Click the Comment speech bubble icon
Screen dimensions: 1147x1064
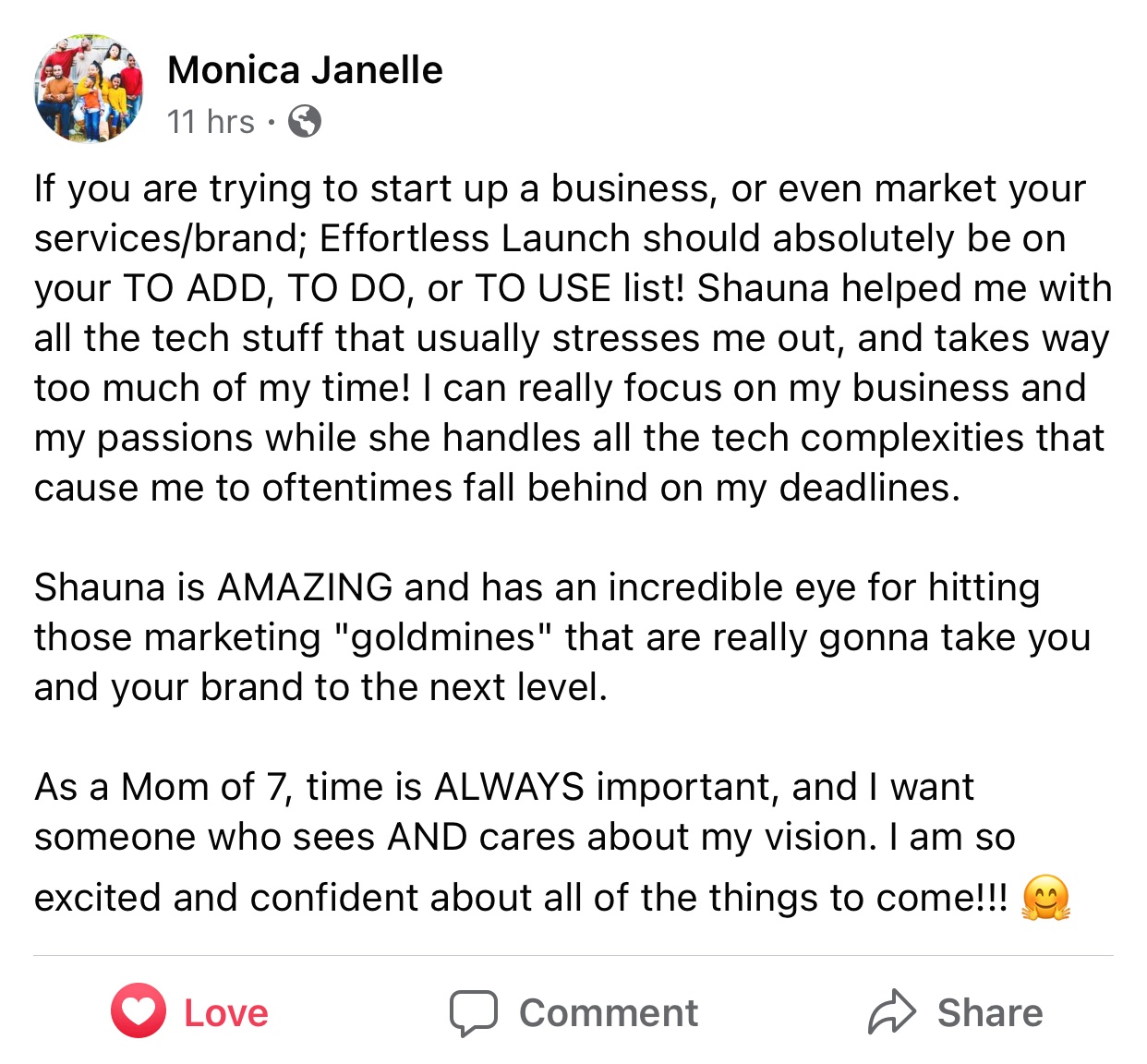474,1013
